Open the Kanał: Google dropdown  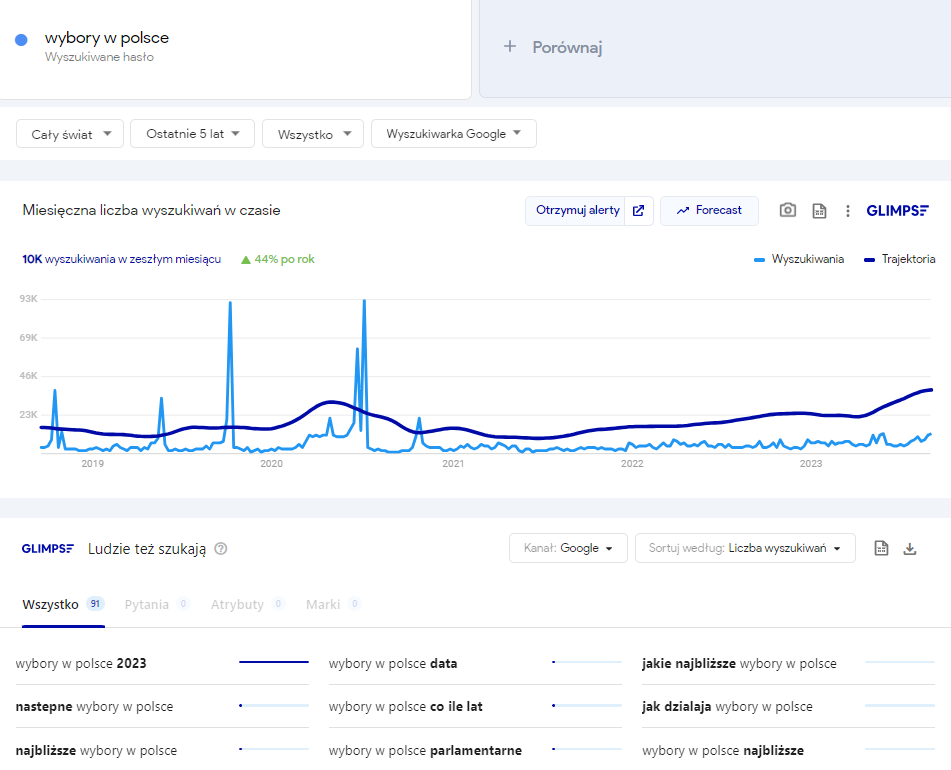pos(568,548)
